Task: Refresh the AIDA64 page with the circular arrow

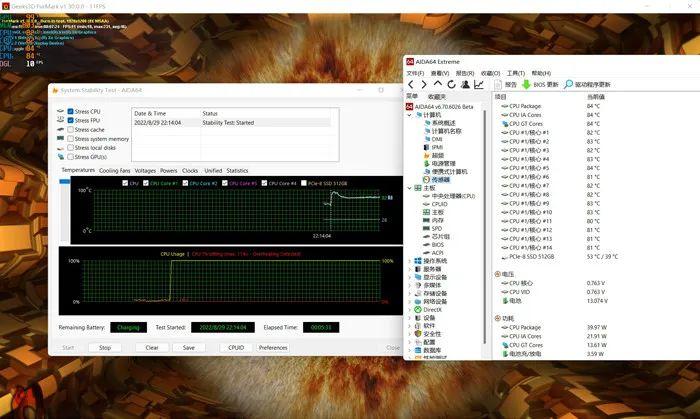Action: tap(451, 84)
